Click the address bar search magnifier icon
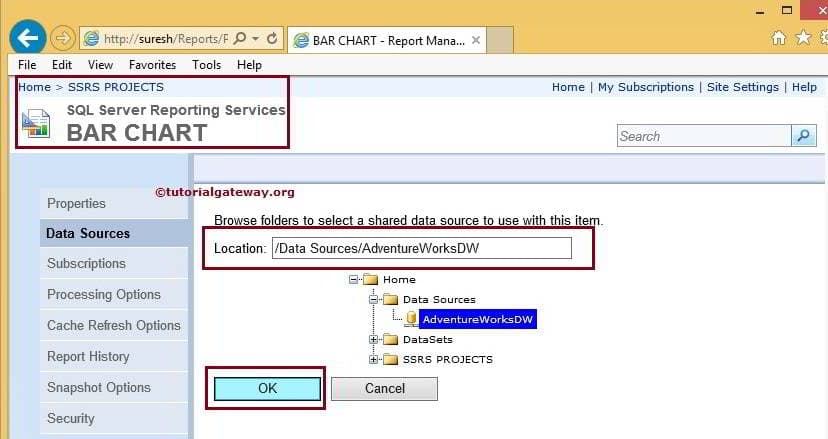 pyautogui.click(x=240, y=39)
